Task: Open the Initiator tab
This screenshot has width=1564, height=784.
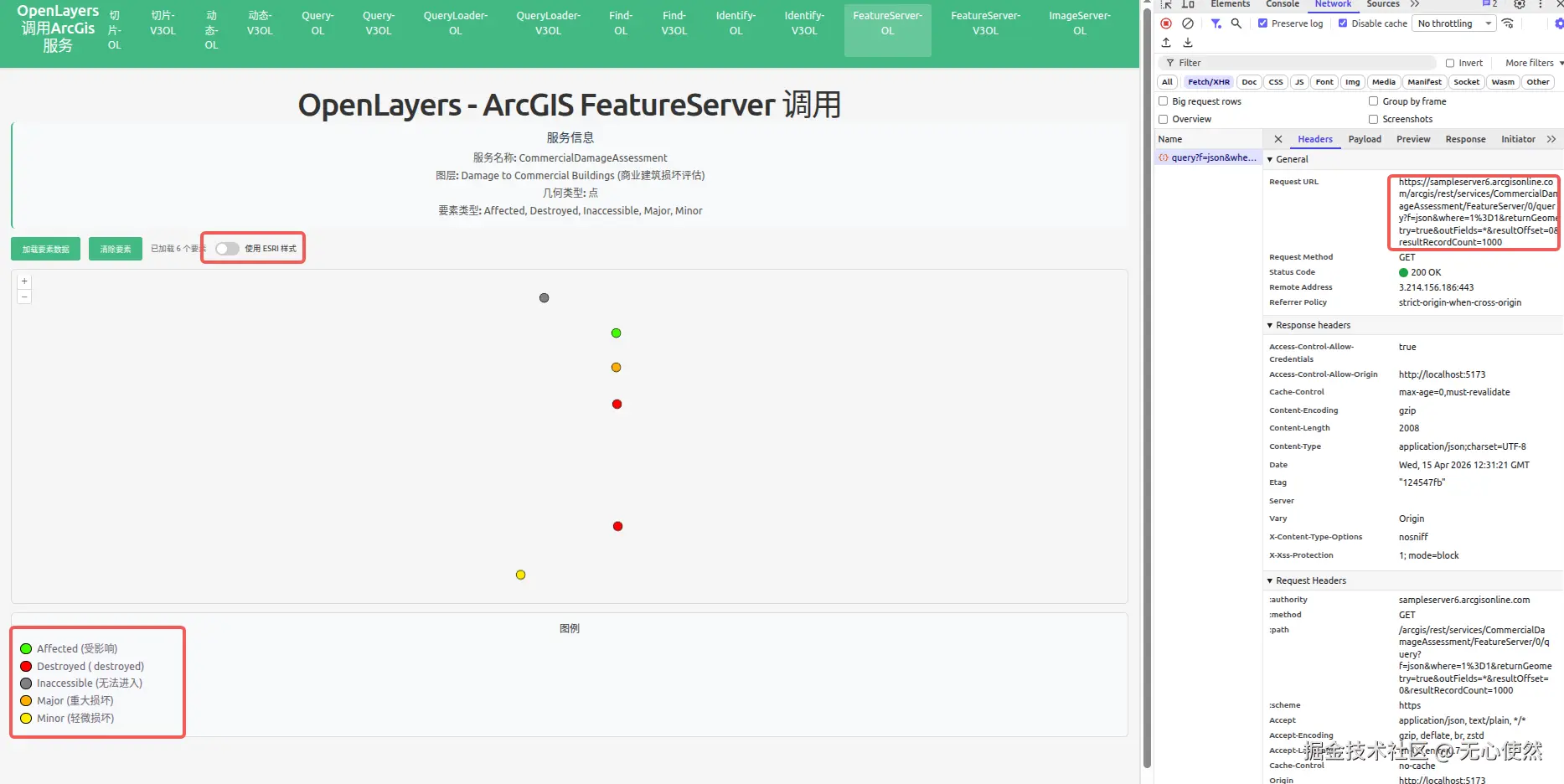Action: [x=1518, y=139]
